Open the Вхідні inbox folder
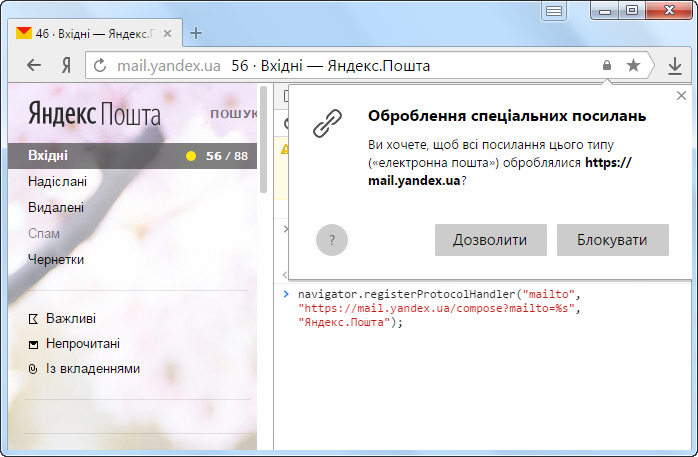 click(132, 156)
